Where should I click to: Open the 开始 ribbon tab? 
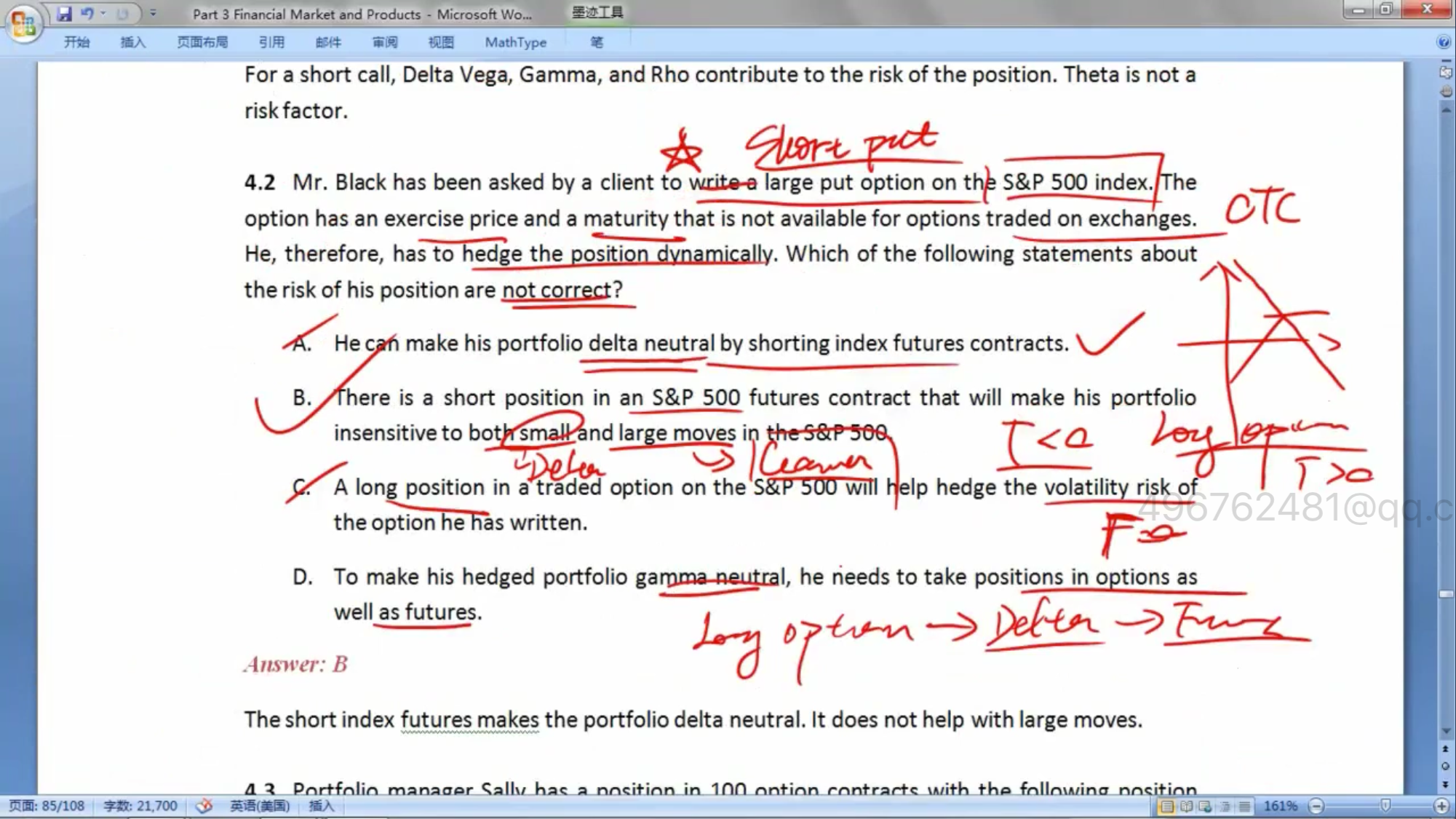[76, 42]
